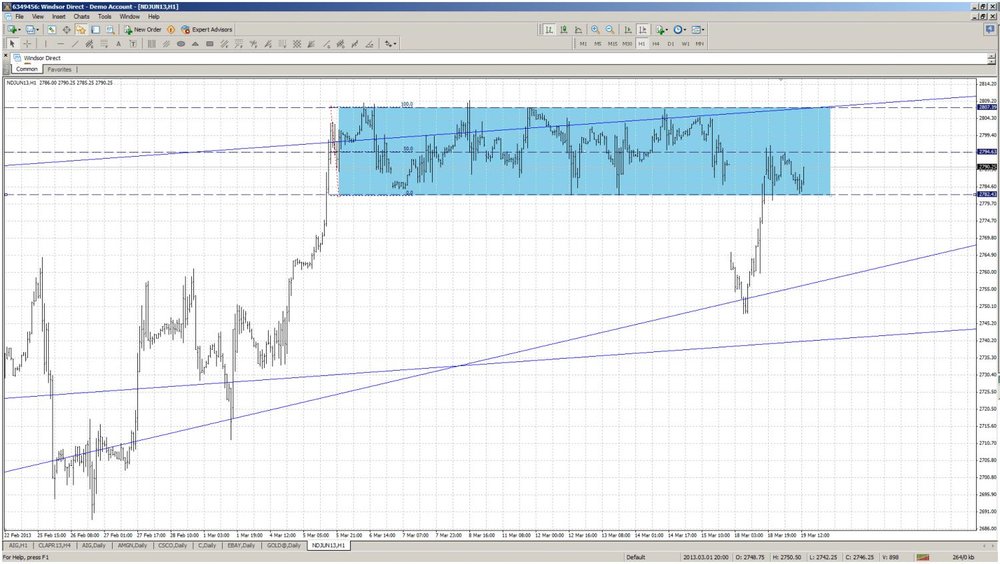Image resolution: width=1000 pixels, height=564 pixels.
Task: Select the Fibonacci Retracement tool
Action: [104, 44]
